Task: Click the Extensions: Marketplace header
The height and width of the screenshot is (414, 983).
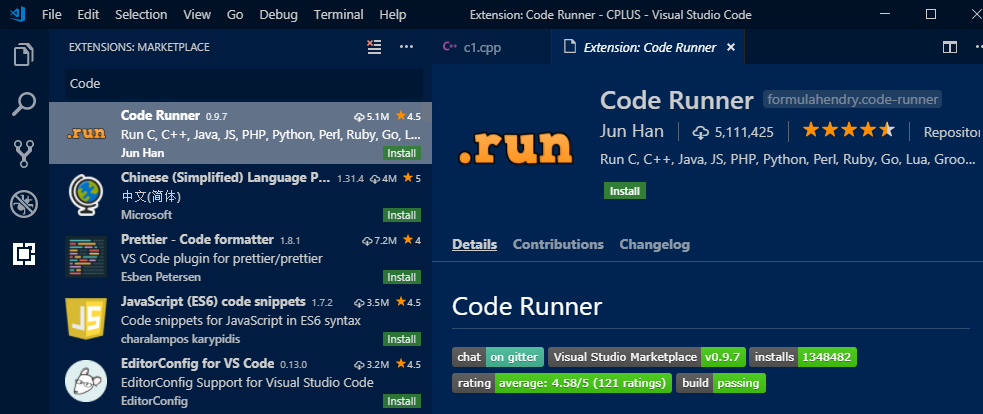Action: click(139, 47)
